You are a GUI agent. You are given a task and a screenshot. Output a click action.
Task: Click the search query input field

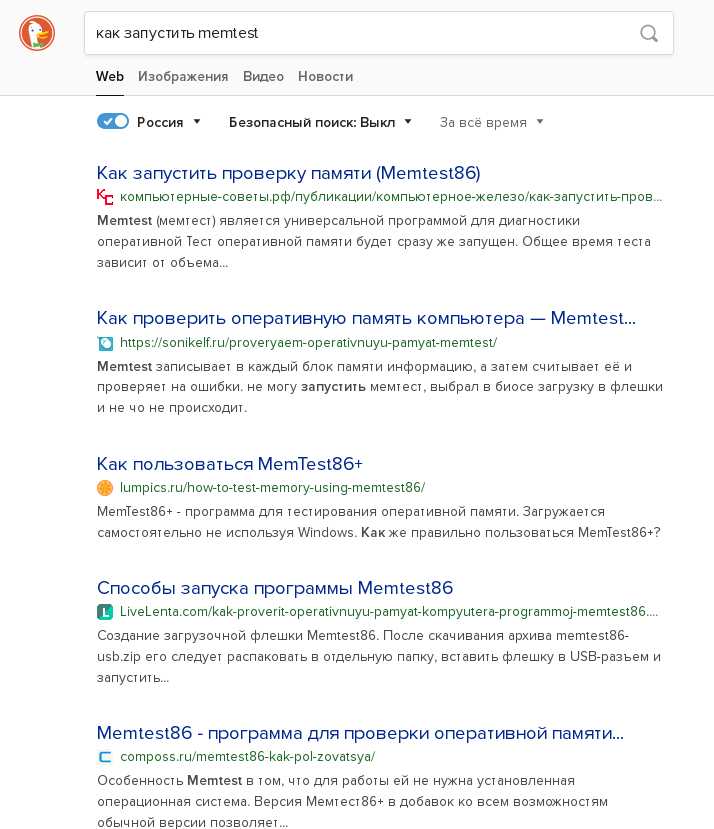tap(360, 34)
